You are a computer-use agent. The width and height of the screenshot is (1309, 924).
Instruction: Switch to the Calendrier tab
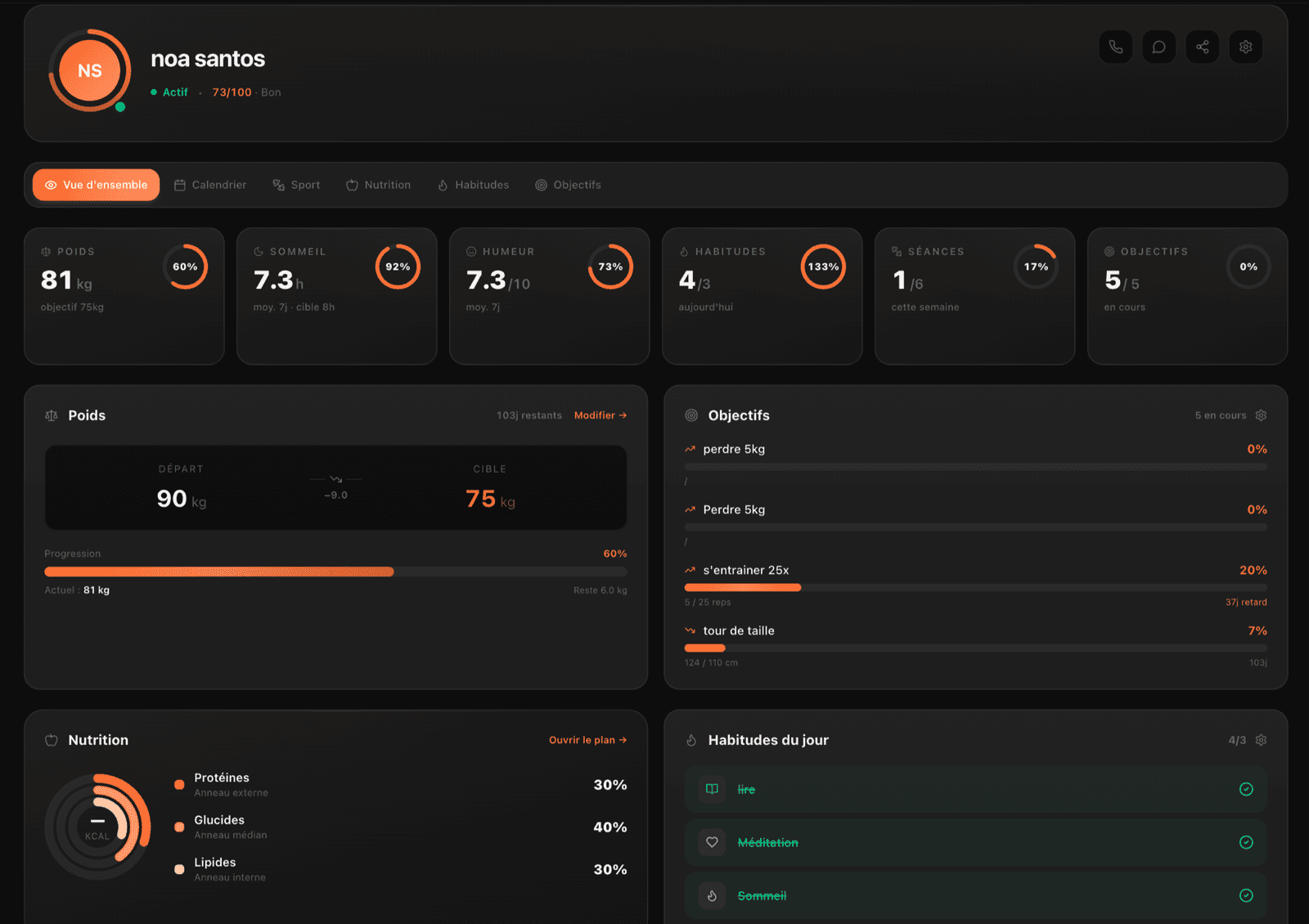(210, 185)
